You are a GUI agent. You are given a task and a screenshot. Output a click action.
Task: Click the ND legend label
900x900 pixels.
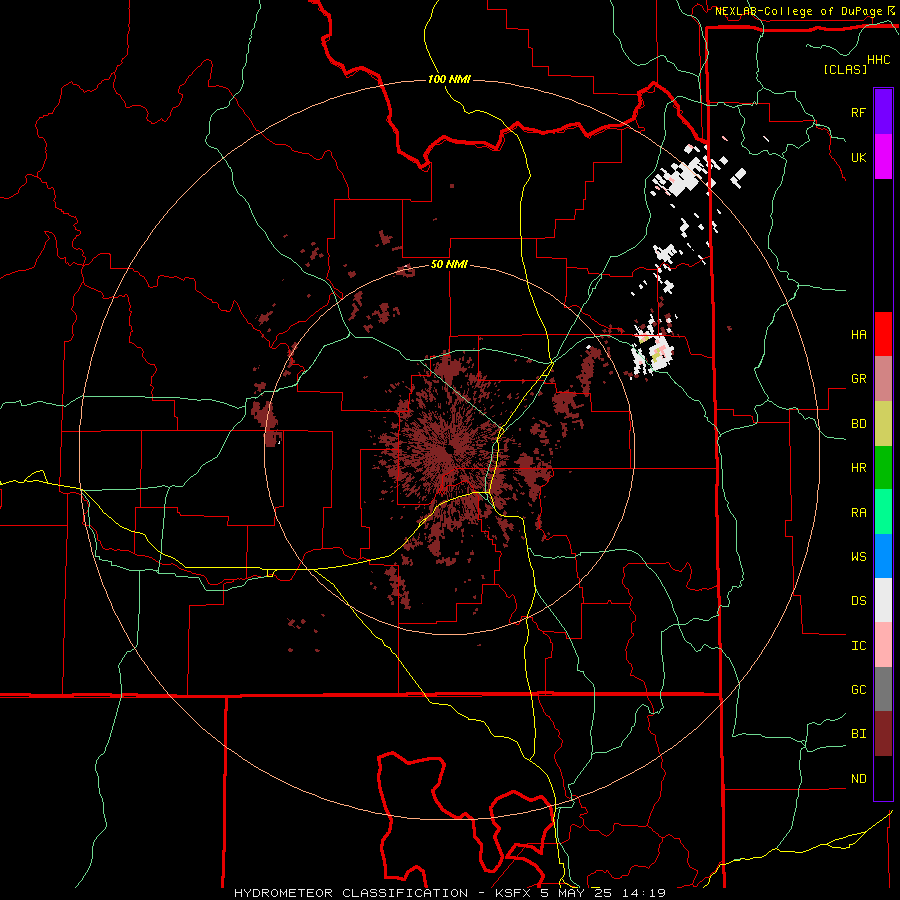pyautogui.click(x=859, y=779)
